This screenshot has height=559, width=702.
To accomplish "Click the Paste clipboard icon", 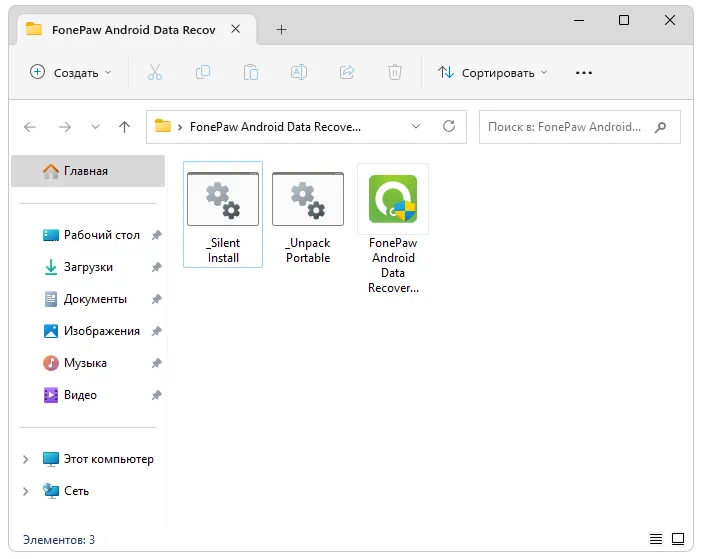I will coord(251,72).
